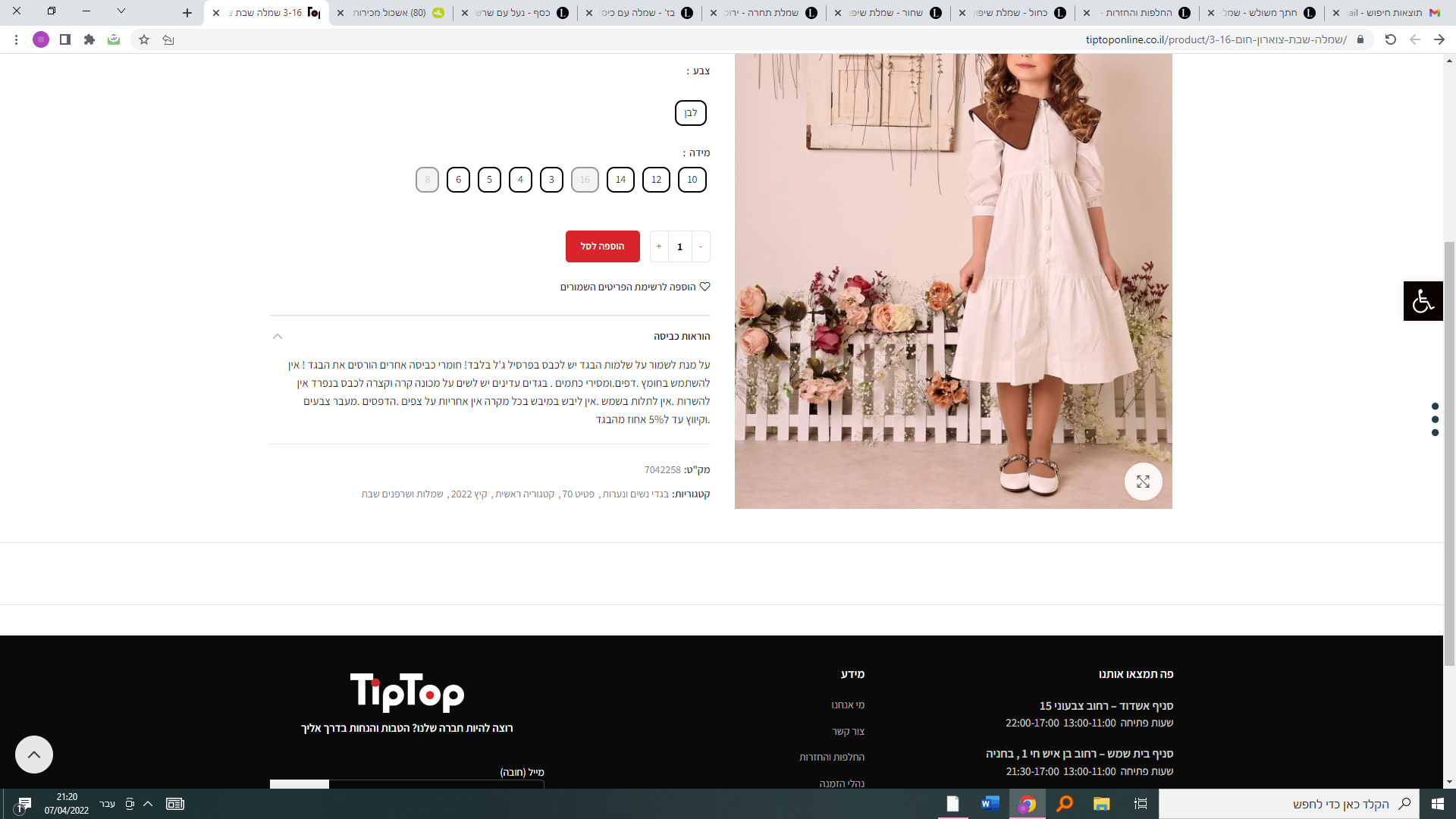Click the browser reload icon
This screenshot has width=1456, height=819.
click(1390, 39)
